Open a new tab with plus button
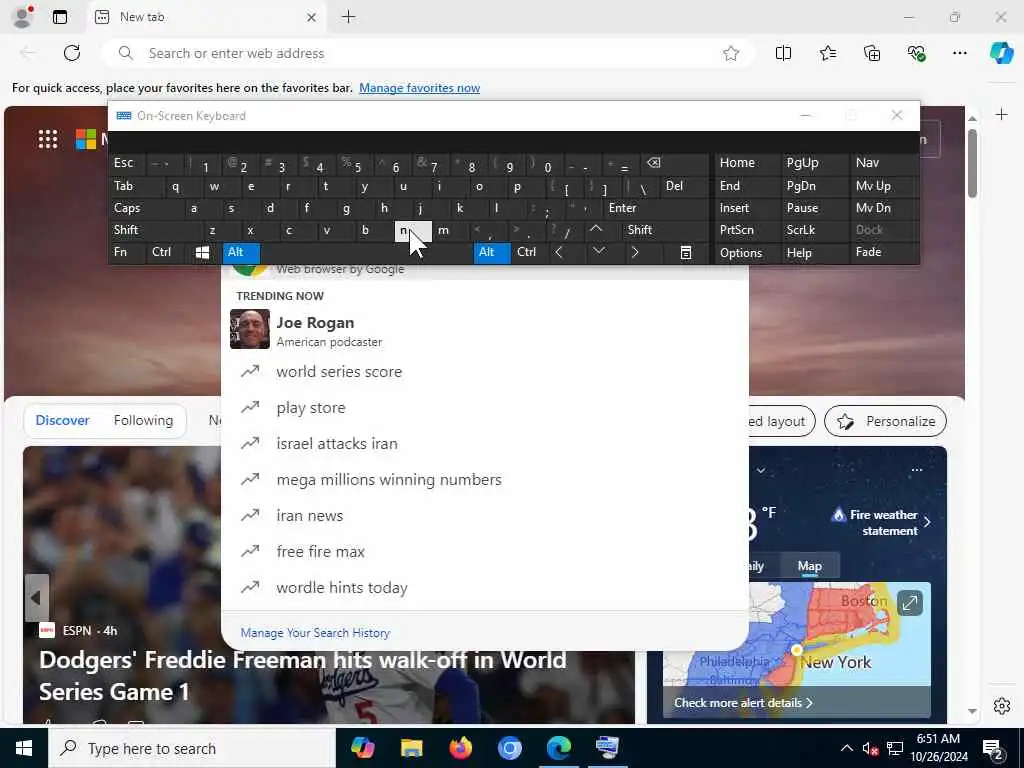The height and width of the screenshot is (768, 1024). pyautogui.click(x=349, y=17)
